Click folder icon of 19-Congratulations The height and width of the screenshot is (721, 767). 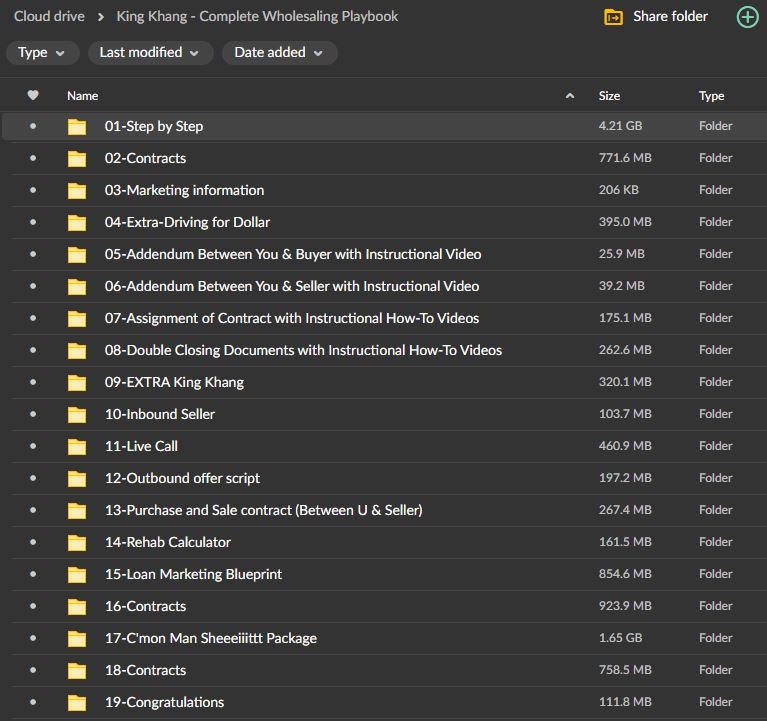point(77,703)
